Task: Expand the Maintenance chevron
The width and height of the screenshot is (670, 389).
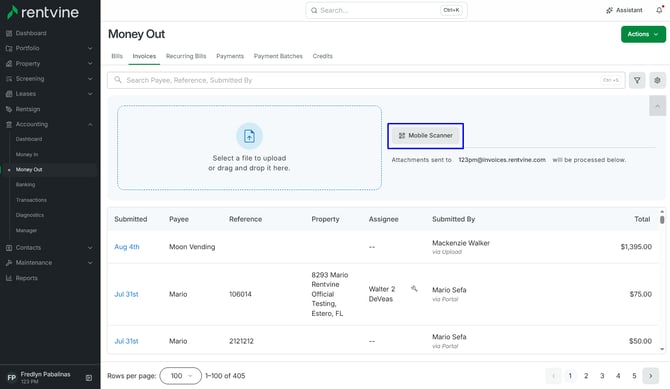Action: (90, 263)
